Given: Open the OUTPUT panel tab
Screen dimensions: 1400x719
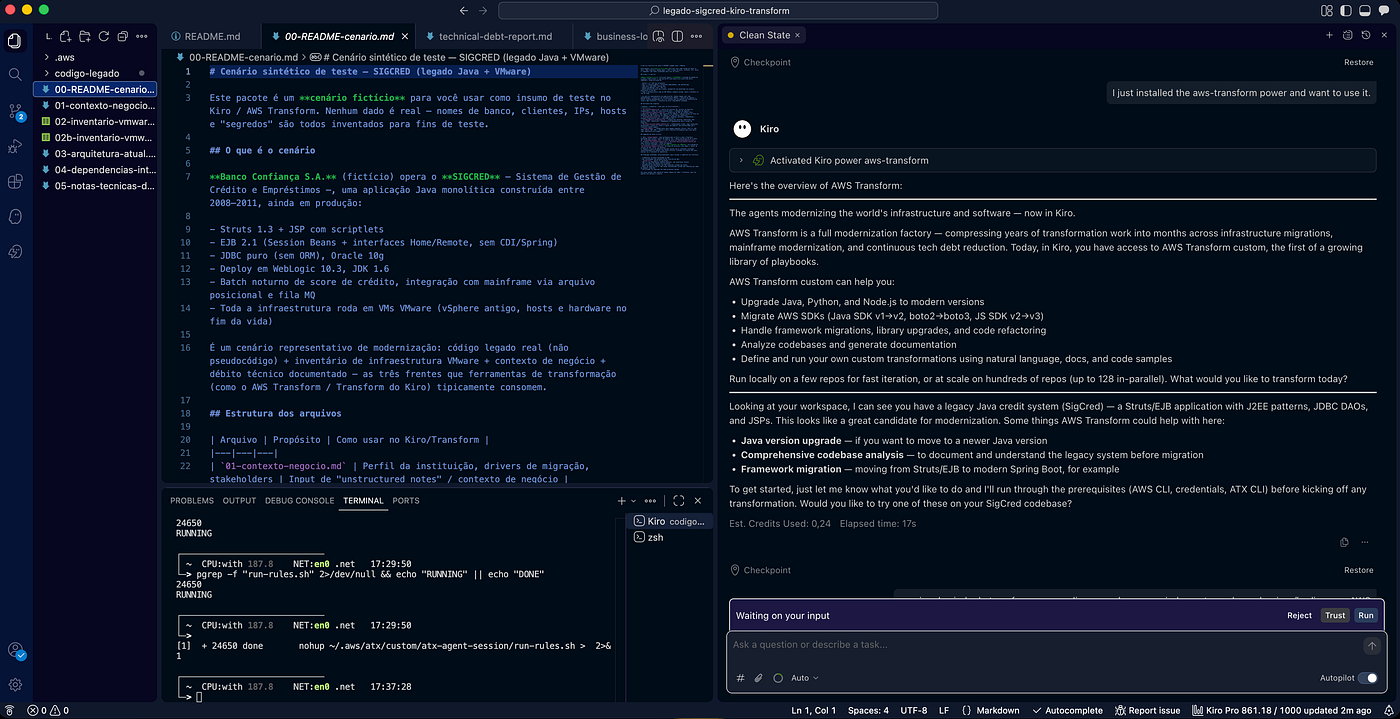Looking at the screenshot, I should click(x=239, y=500).
